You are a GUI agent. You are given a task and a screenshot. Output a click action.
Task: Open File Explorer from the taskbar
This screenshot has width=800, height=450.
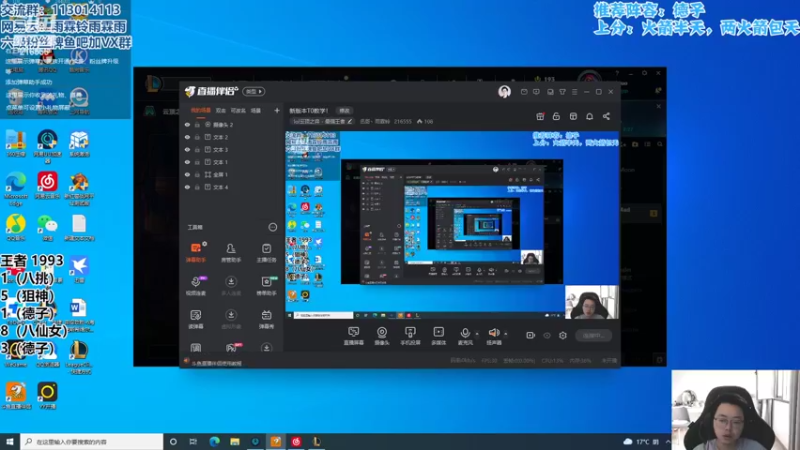(235, 441)
